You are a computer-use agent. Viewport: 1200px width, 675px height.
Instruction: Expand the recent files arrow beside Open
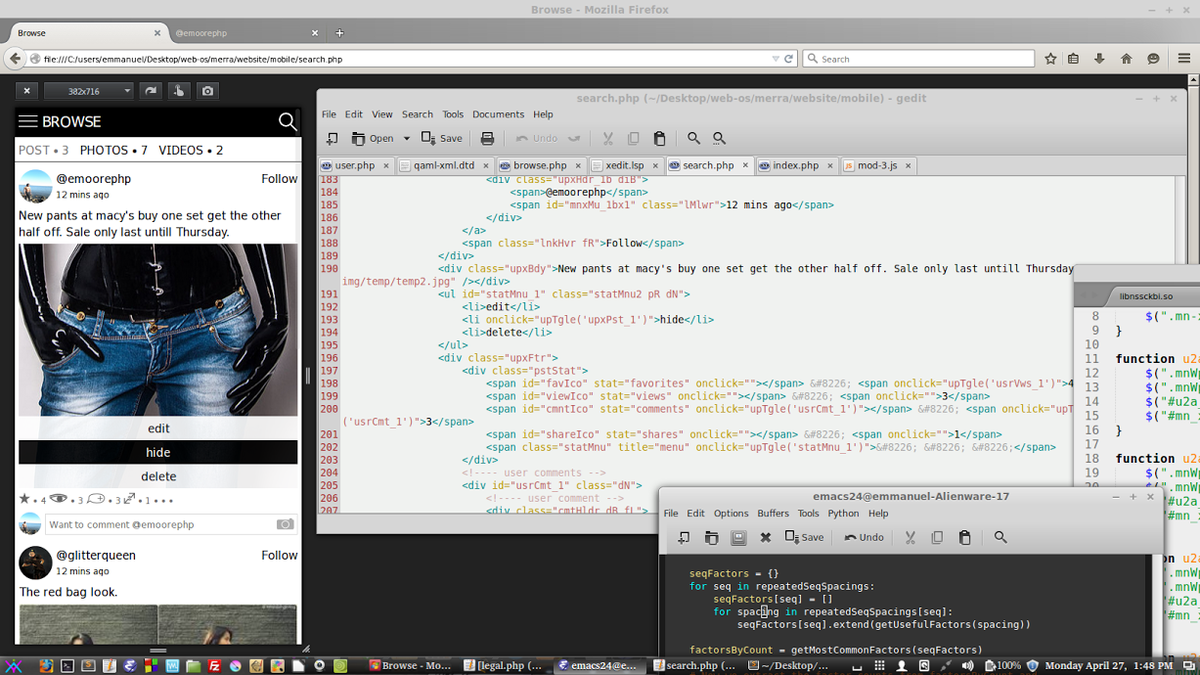tap(406, 138)
